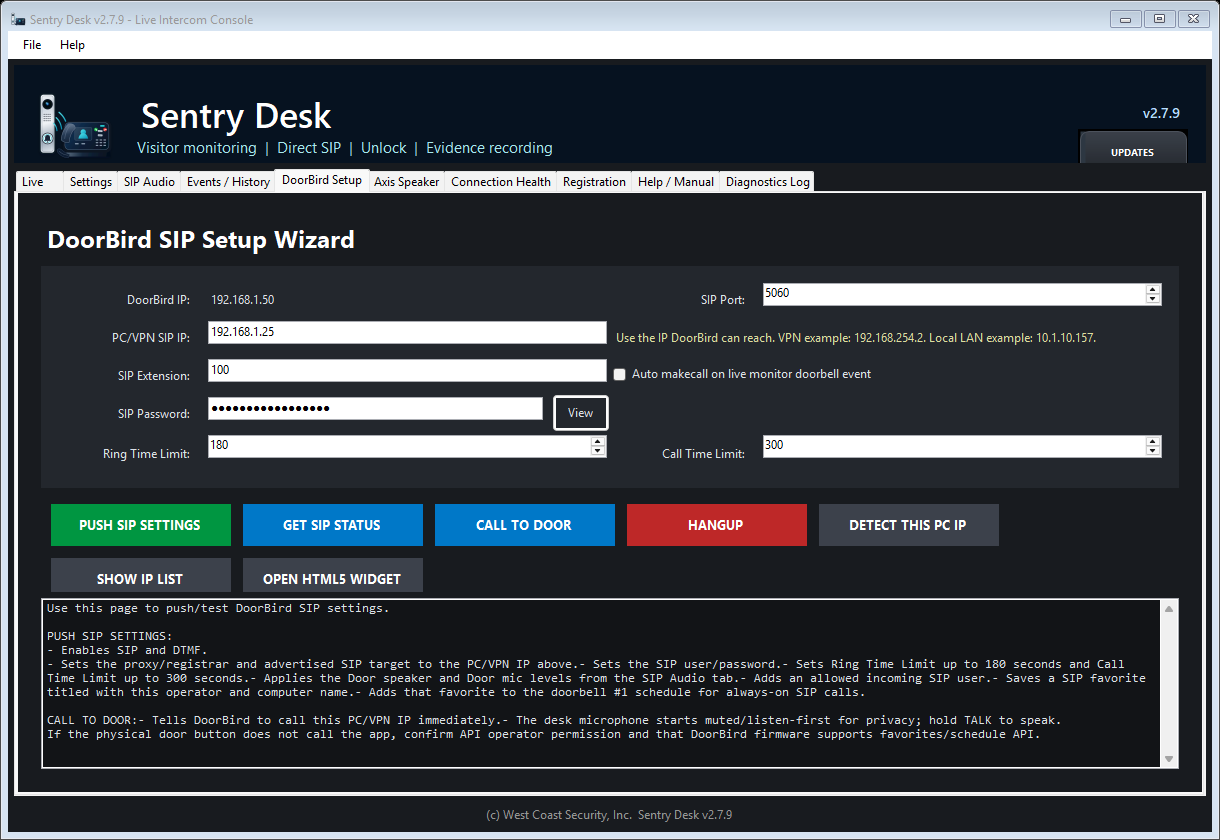Enable Auto makecall on doorbell event checkbox
1220x840 pixels.
coord(620,374)
